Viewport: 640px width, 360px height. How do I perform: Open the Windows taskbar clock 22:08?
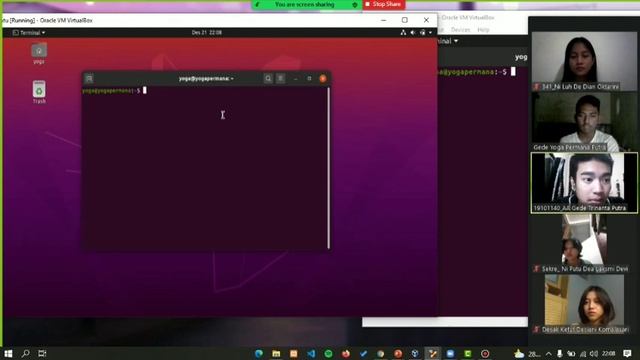(609, 353)
